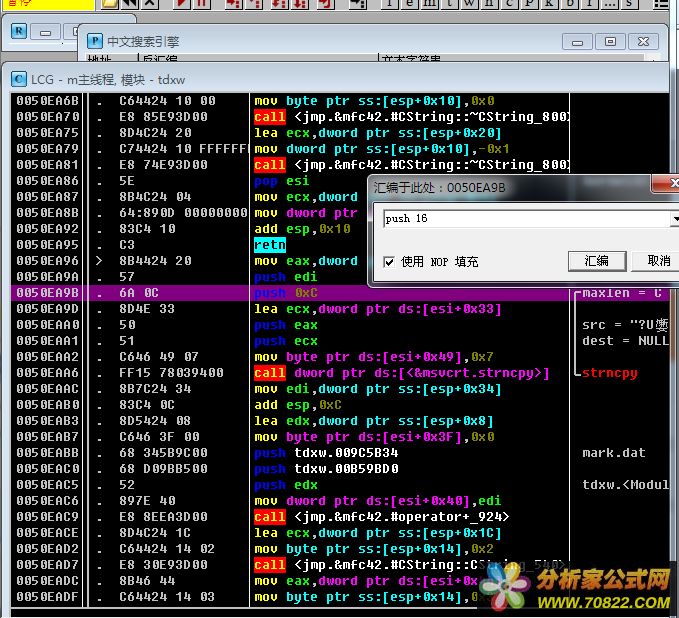679x618 pixels.
Task: Select lea edx,[esp+0x8] at 0050EAB3
Action: click(x=374, y=421)
